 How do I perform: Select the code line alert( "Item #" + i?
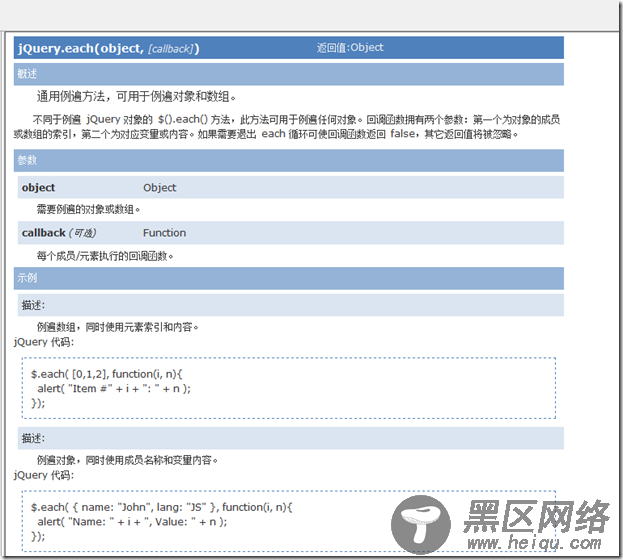[x=114, y=389]
